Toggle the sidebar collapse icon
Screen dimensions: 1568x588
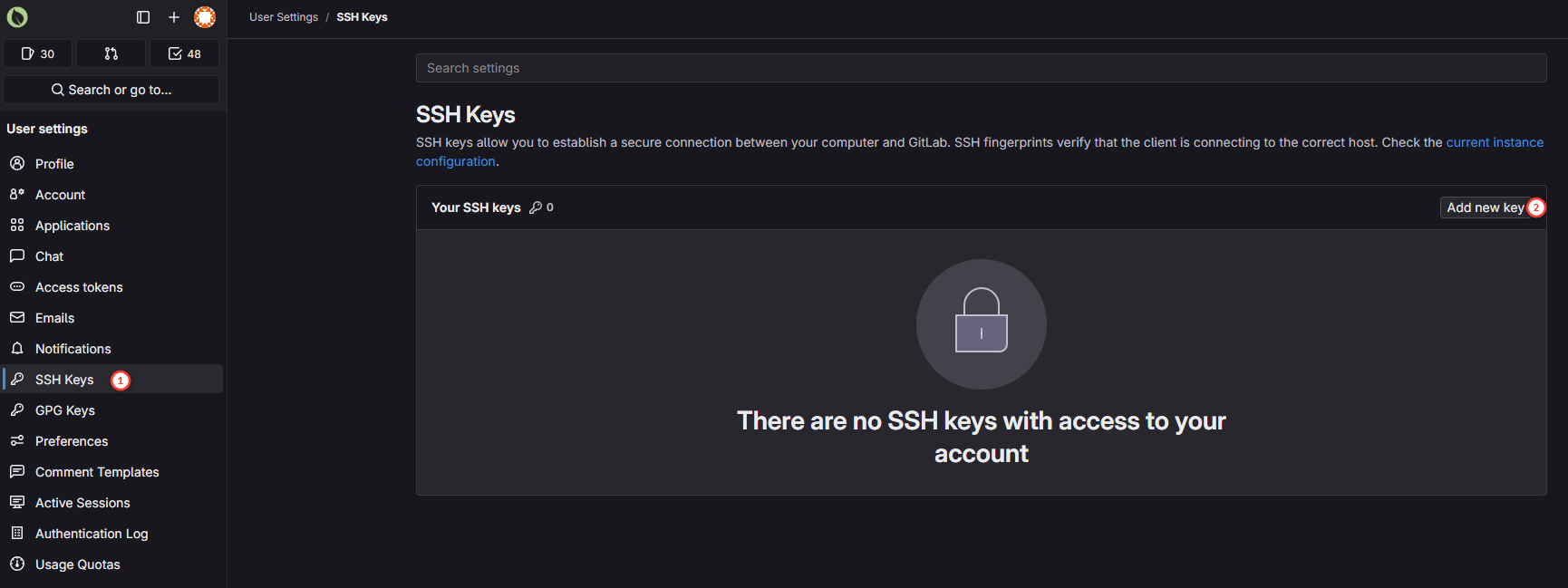click(143, 17)
